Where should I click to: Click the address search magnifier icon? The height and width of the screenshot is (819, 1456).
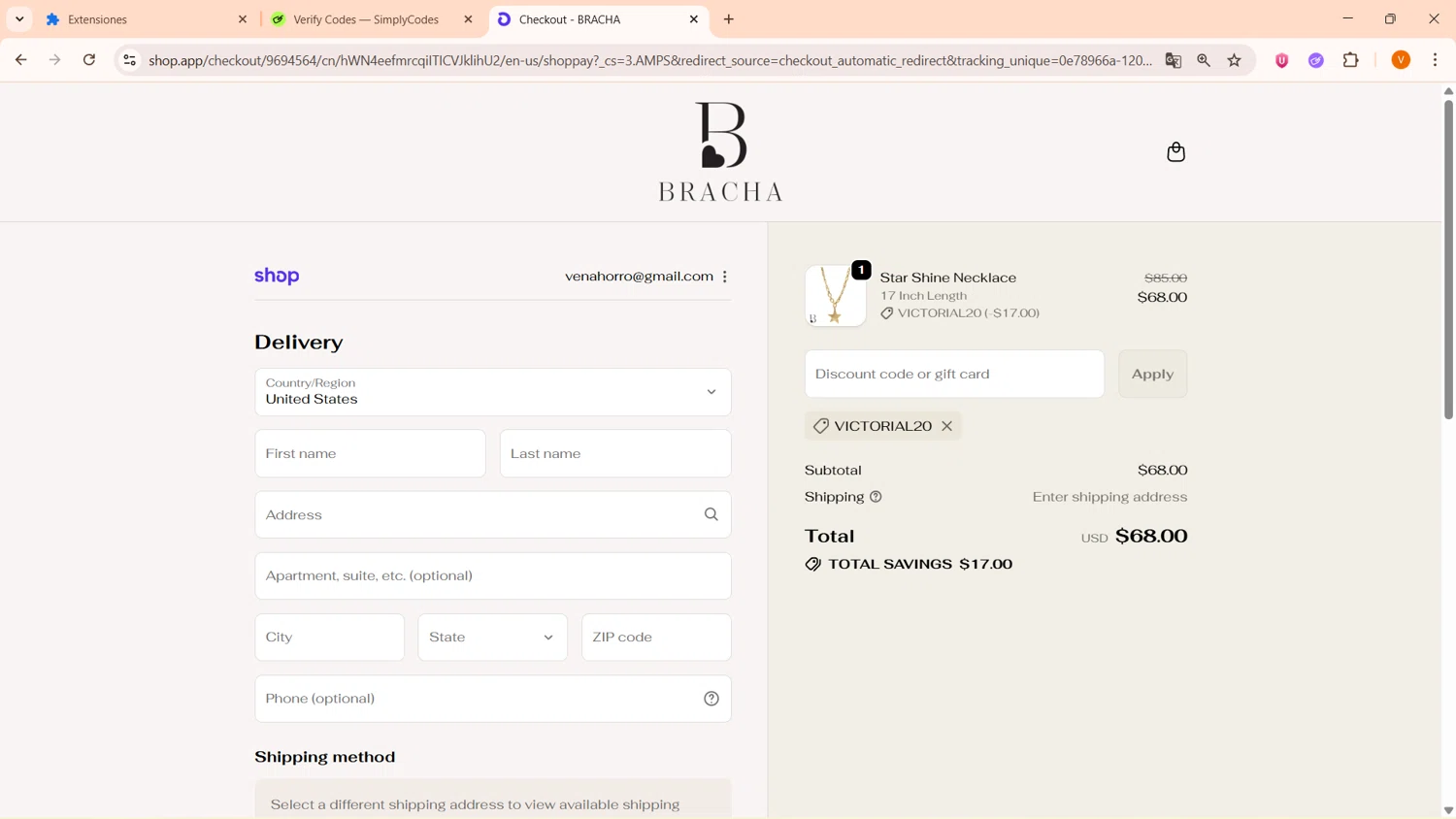pos(711,514)
